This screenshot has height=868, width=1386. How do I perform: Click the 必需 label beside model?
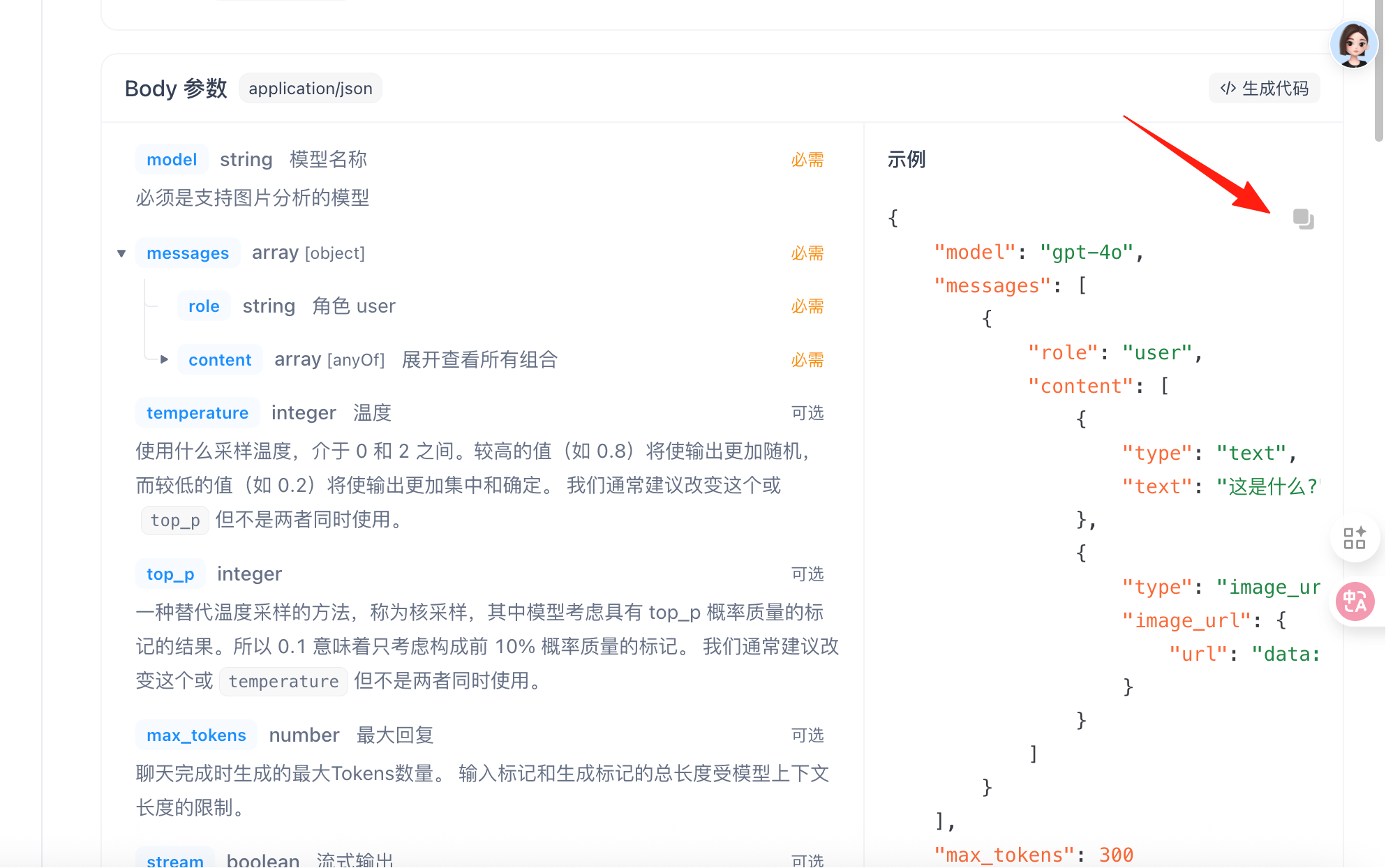click(807, 160)
